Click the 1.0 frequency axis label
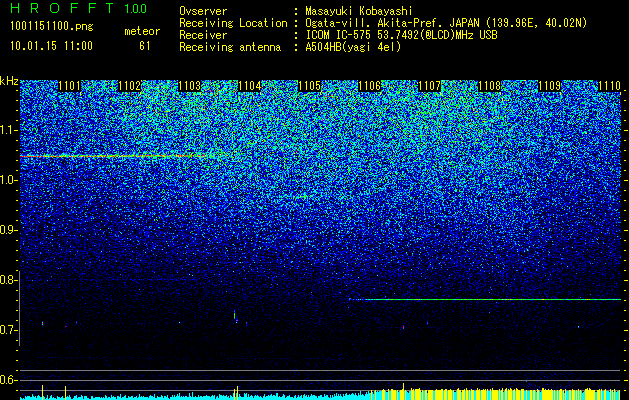 coord(8,181)
